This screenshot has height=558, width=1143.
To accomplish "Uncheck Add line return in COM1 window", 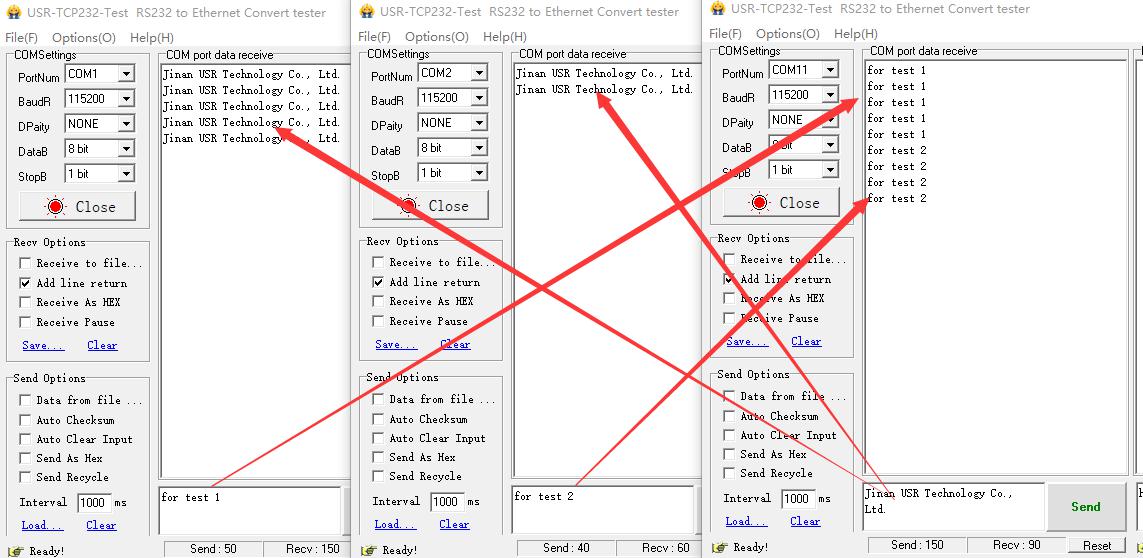I will [26, 283].
